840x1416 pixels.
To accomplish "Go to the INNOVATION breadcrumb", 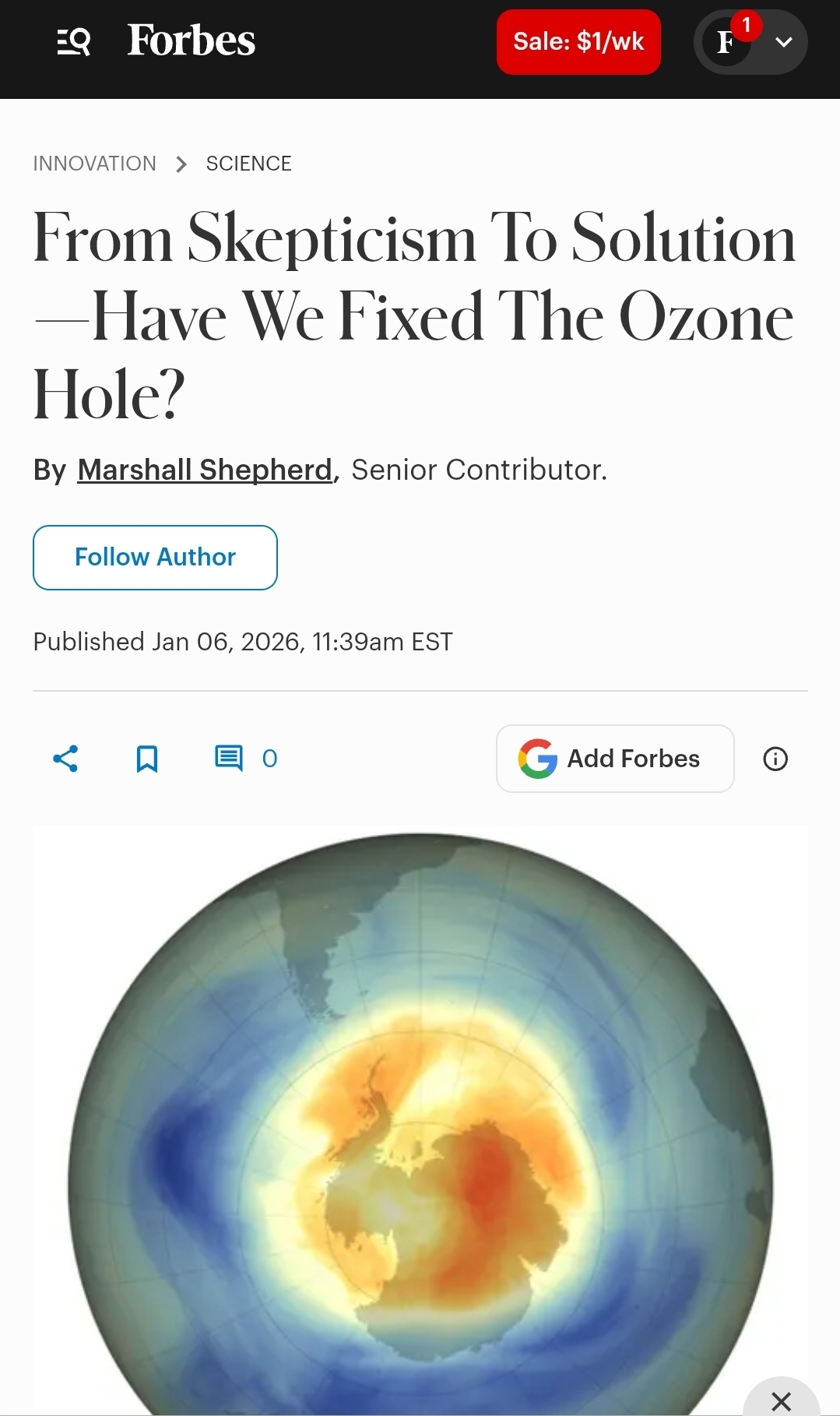I will tap(94, 164).
